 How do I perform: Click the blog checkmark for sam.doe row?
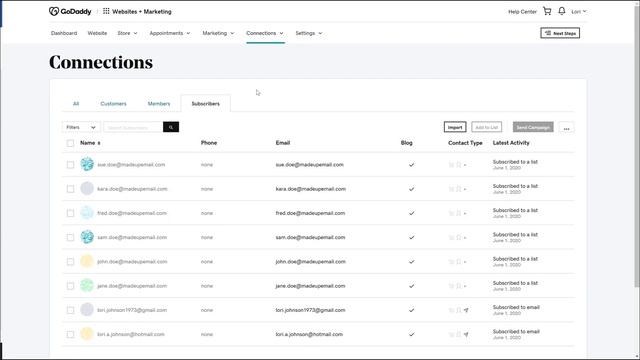coord(411,238)
